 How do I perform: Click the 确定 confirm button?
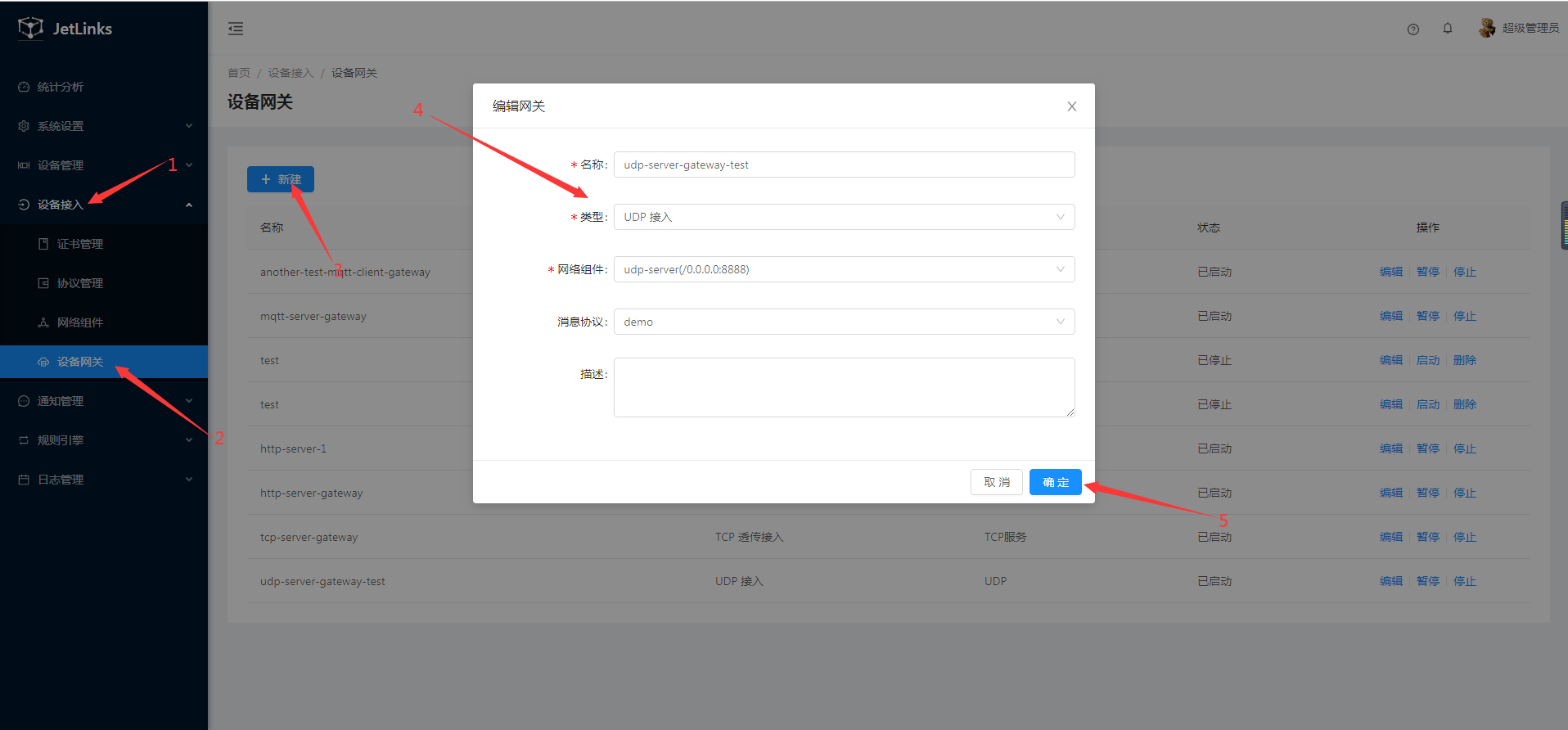pos(1056,482)
